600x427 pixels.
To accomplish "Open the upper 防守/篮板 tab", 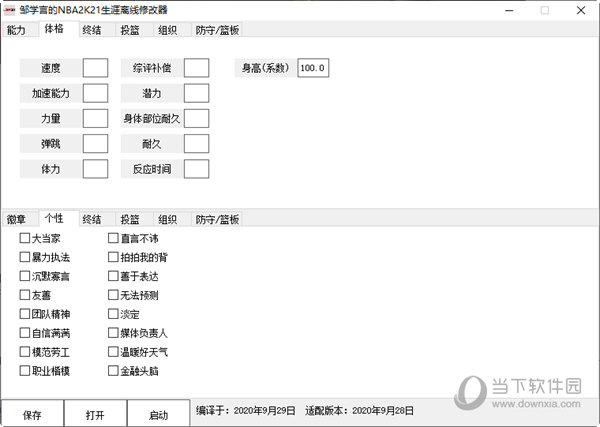I will (x=217, y=30).
